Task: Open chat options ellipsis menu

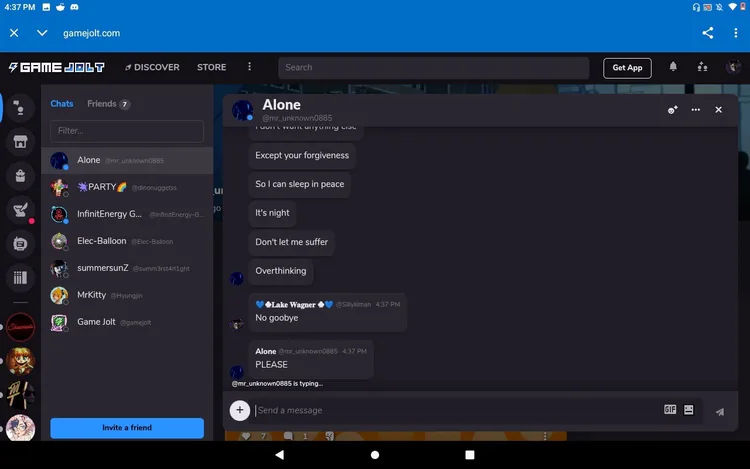Action: coord(695,110)
